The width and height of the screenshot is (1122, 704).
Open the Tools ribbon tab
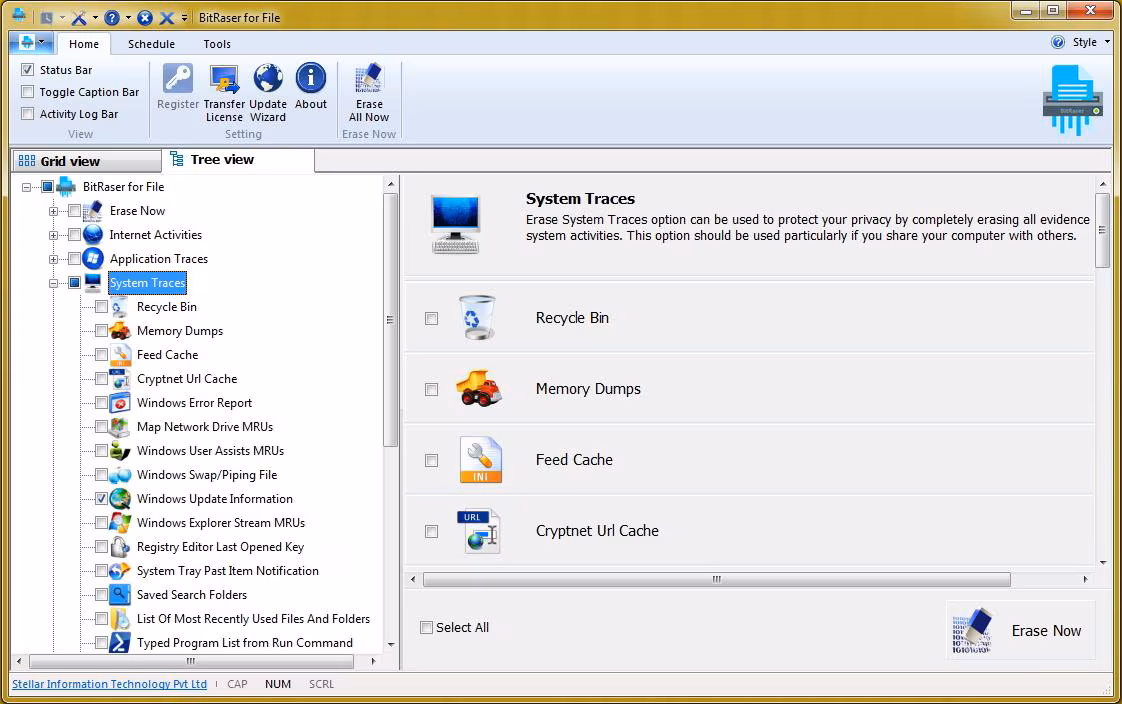click(x=217, y=44)
